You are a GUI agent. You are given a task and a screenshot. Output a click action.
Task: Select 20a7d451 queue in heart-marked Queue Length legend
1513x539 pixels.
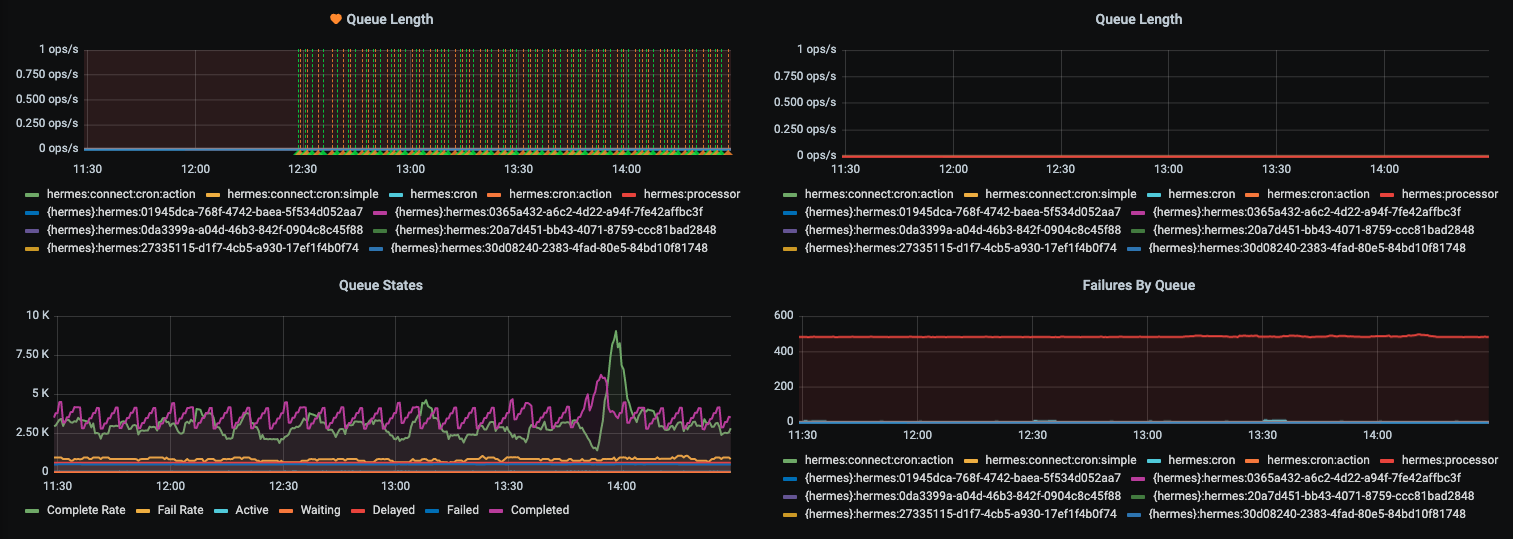(555, 230)
